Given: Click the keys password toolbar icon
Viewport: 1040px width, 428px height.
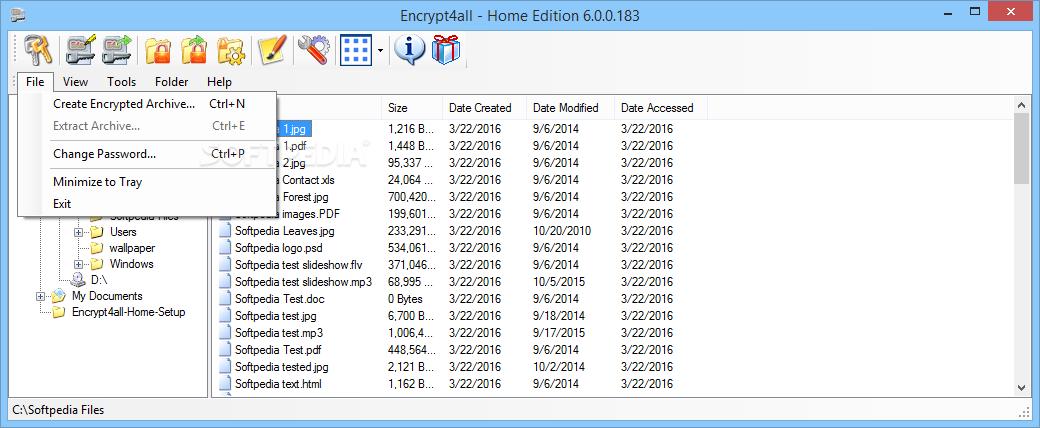Looking at the screenshot, I should [x=38, y=50].
